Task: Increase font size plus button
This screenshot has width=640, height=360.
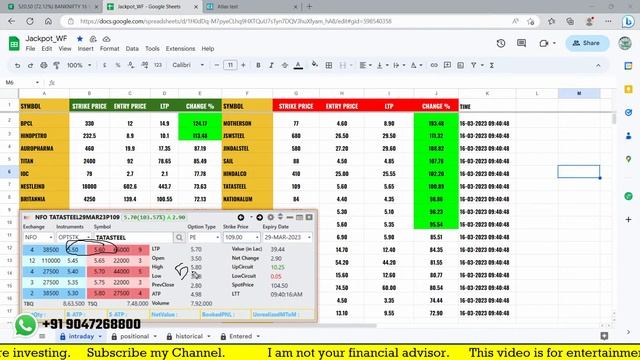Action: 243,65
